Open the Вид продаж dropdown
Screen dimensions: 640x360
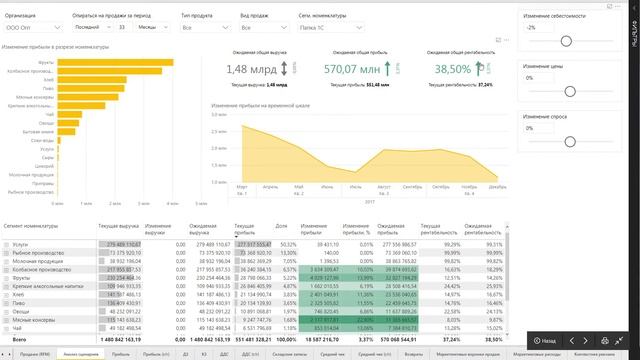(264, 28)
